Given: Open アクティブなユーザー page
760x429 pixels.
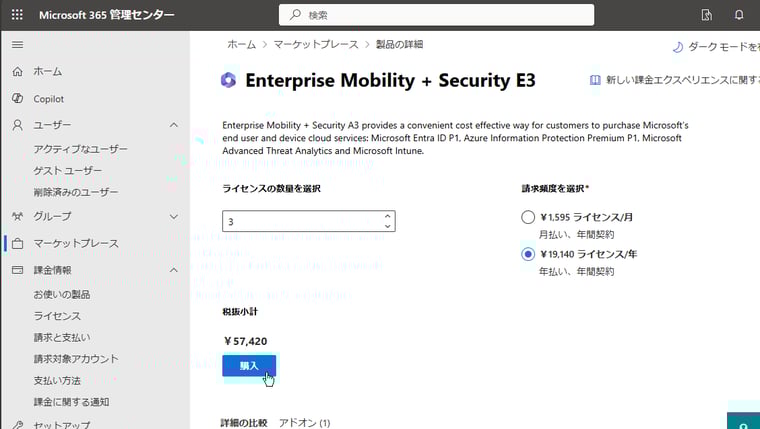Looking at the screenshot, I should point(80,149).
